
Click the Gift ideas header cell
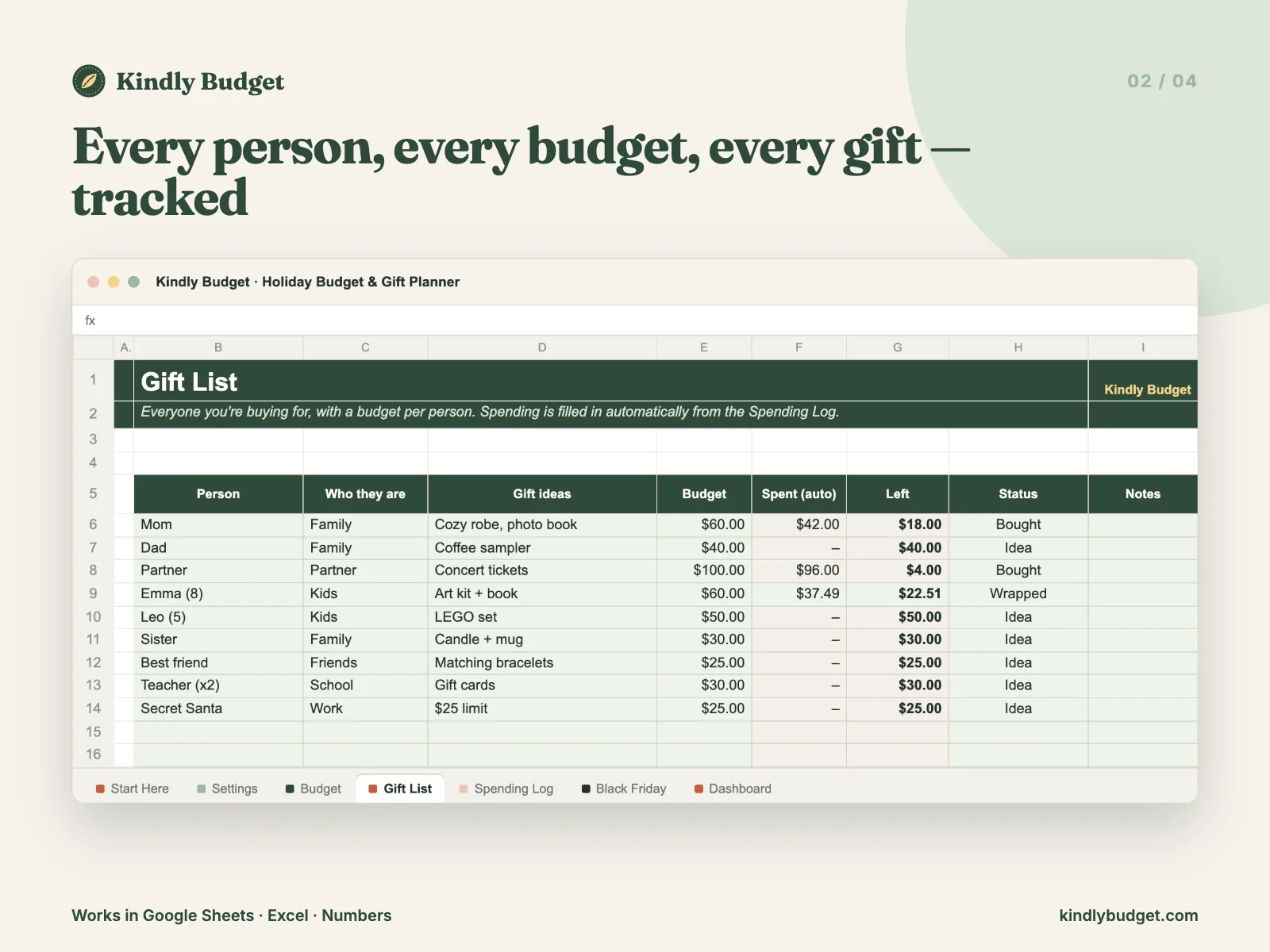pos(542,494)
